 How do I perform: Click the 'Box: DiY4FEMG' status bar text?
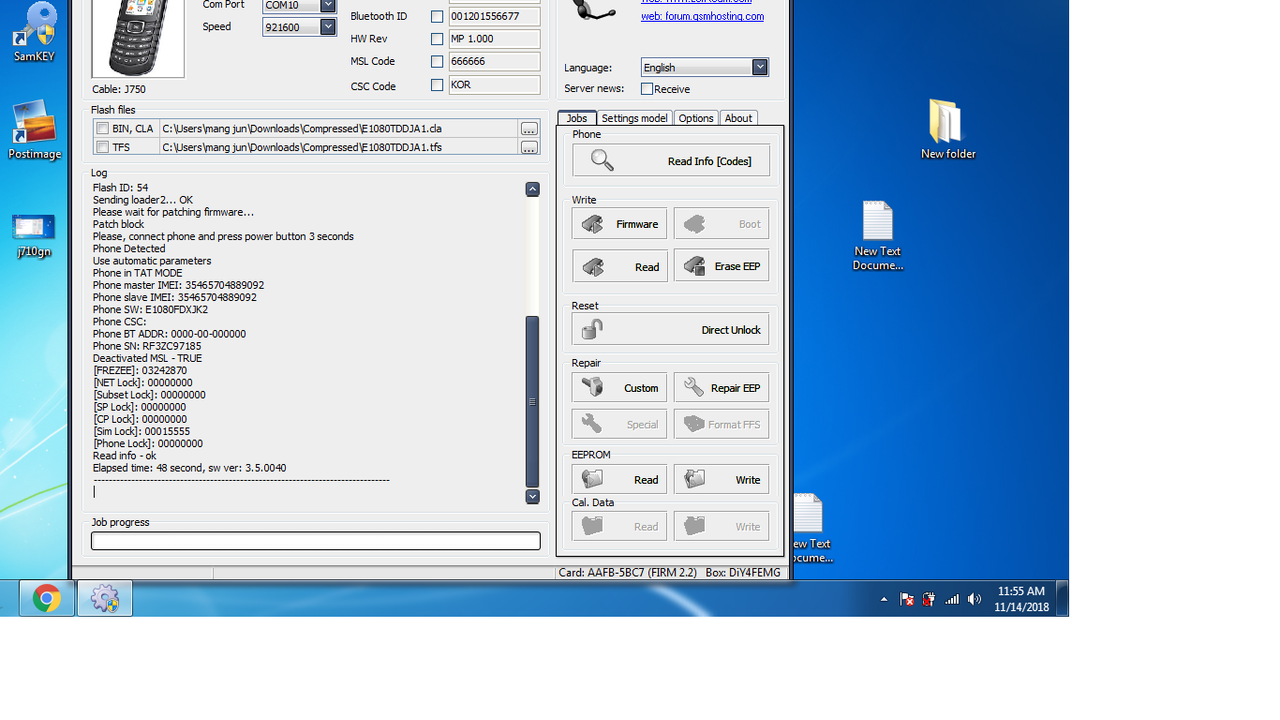tap(743, 573)
